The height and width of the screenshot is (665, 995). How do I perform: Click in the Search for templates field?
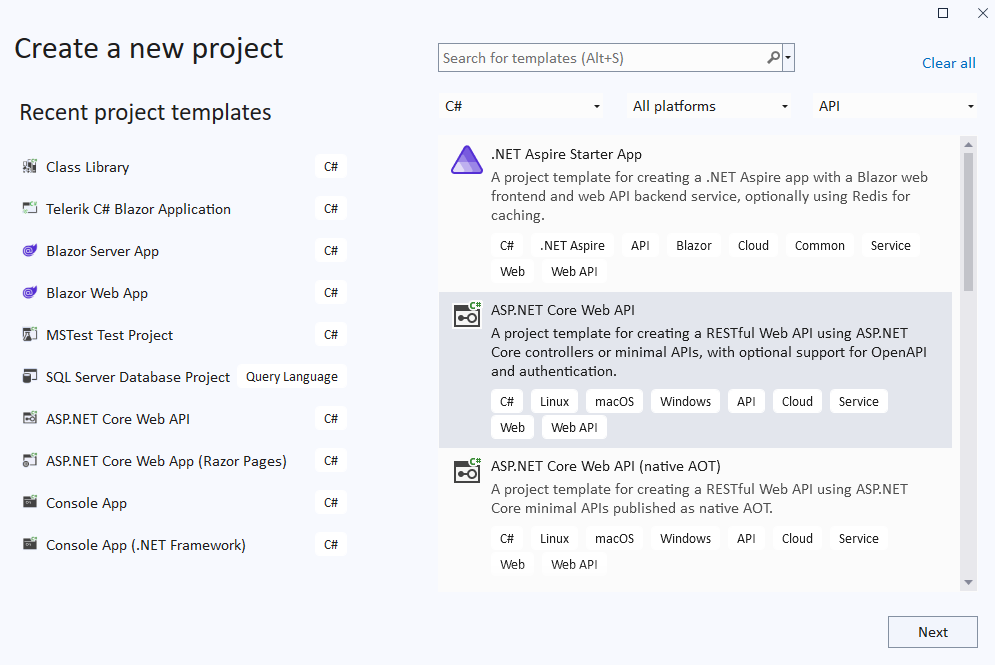pyautogui.click(x=600, y=58)
